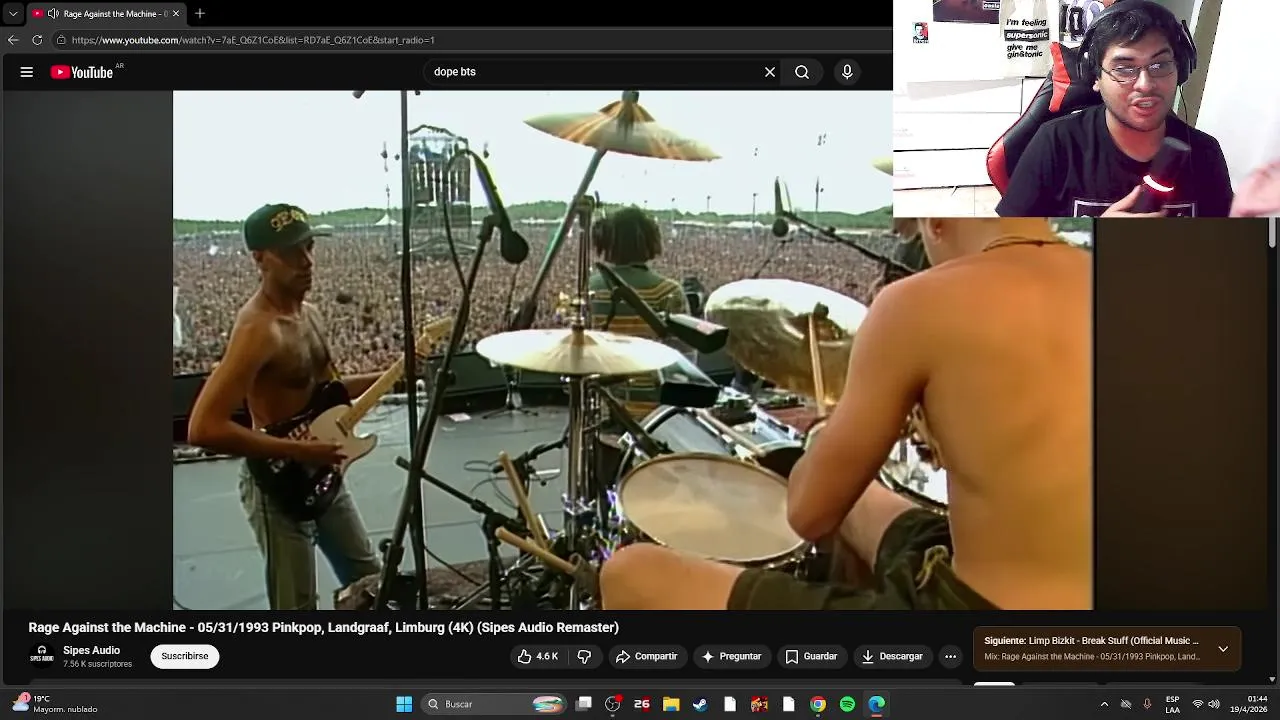Viewport: 1280px width, 720px height.
Task: Close the Rage Against the Machine tab
Action: (x=176, y=13)
